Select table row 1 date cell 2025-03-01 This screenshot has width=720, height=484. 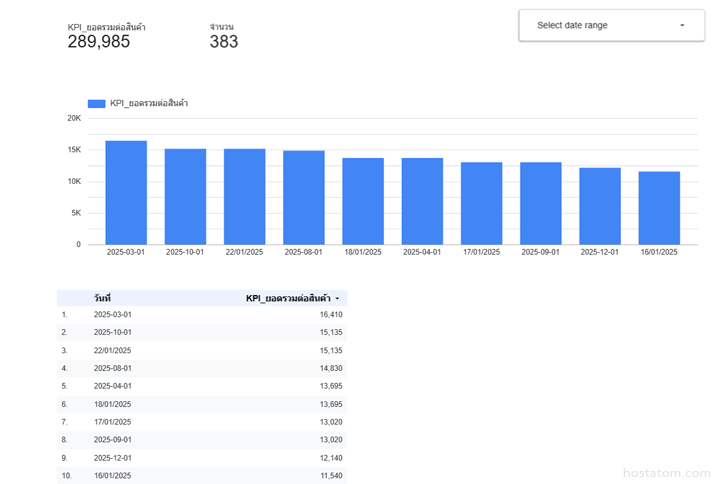click(113, 315)
